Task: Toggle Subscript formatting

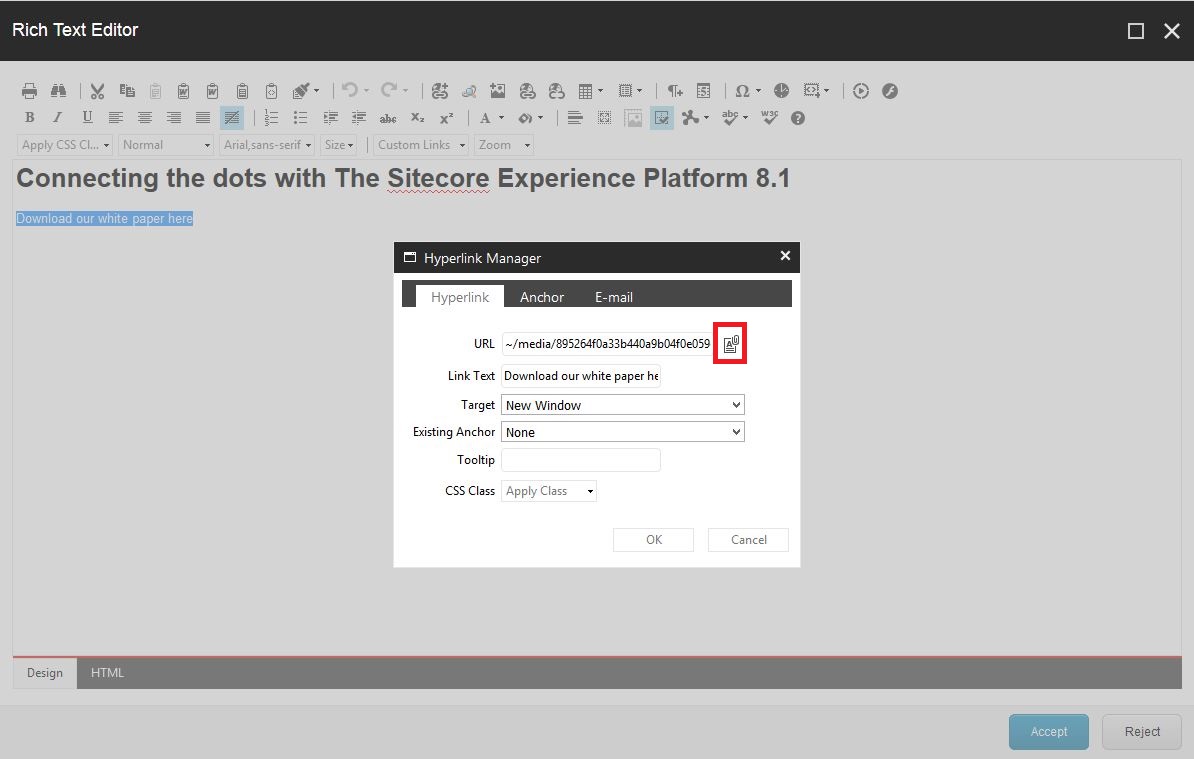Action: click(x=417, y=117)
